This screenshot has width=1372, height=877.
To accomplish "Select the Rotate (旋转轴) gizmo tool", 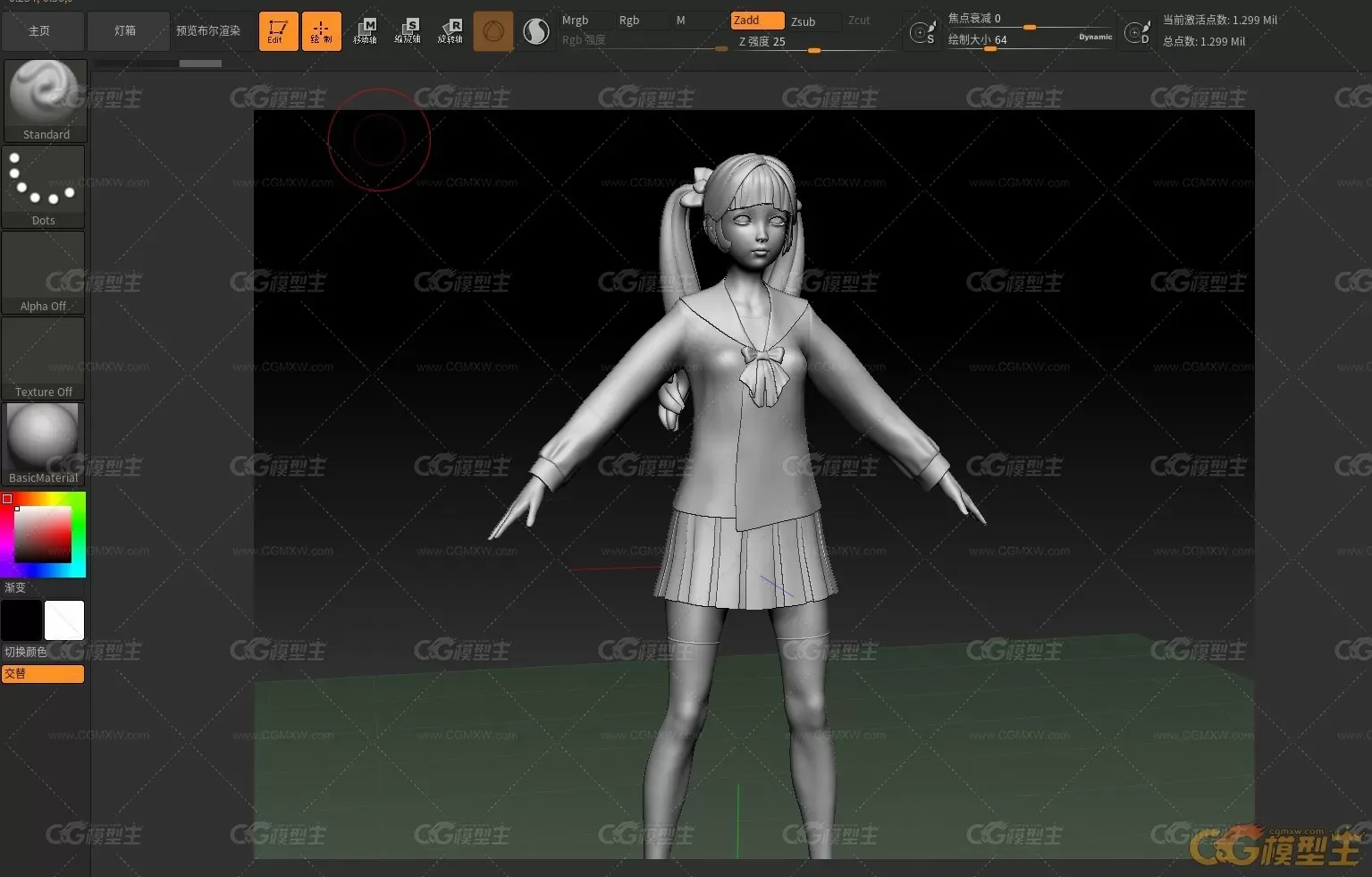I will click(450, 31).
